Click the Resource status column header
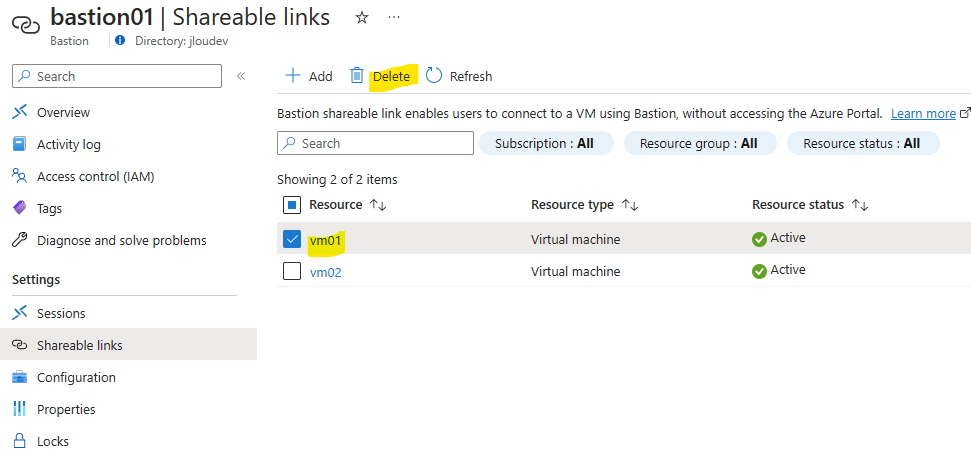Screen dimensions: 971x460 798,205
